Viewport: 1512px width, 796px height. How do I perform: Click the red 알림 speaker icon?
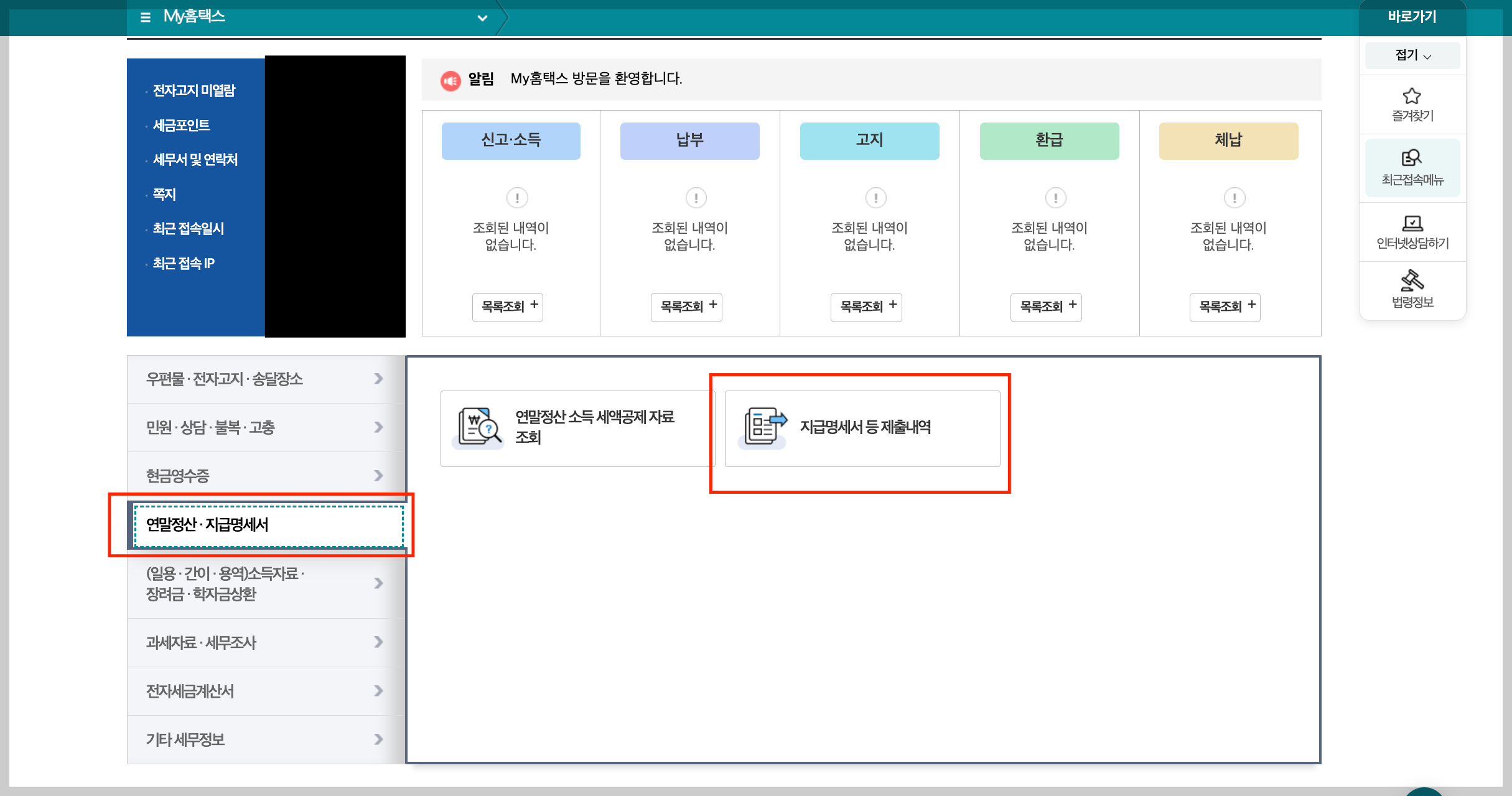451,80
